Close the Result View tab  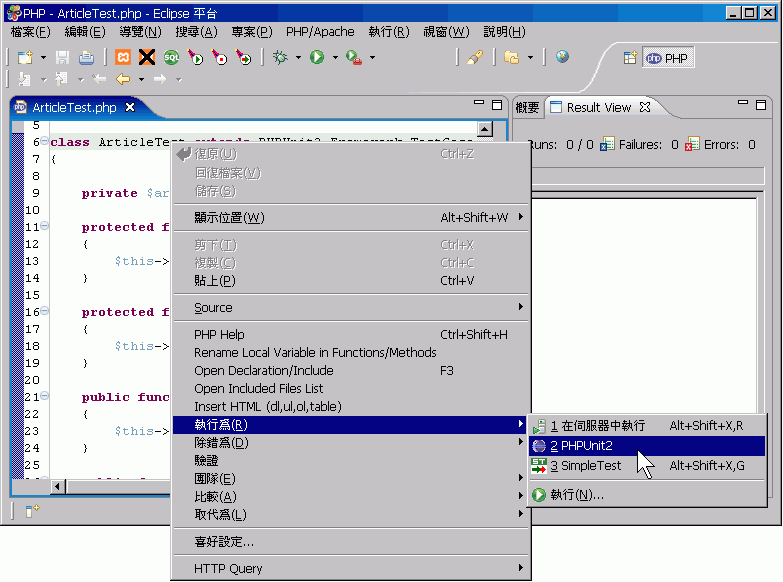click(x=645, y=107)
